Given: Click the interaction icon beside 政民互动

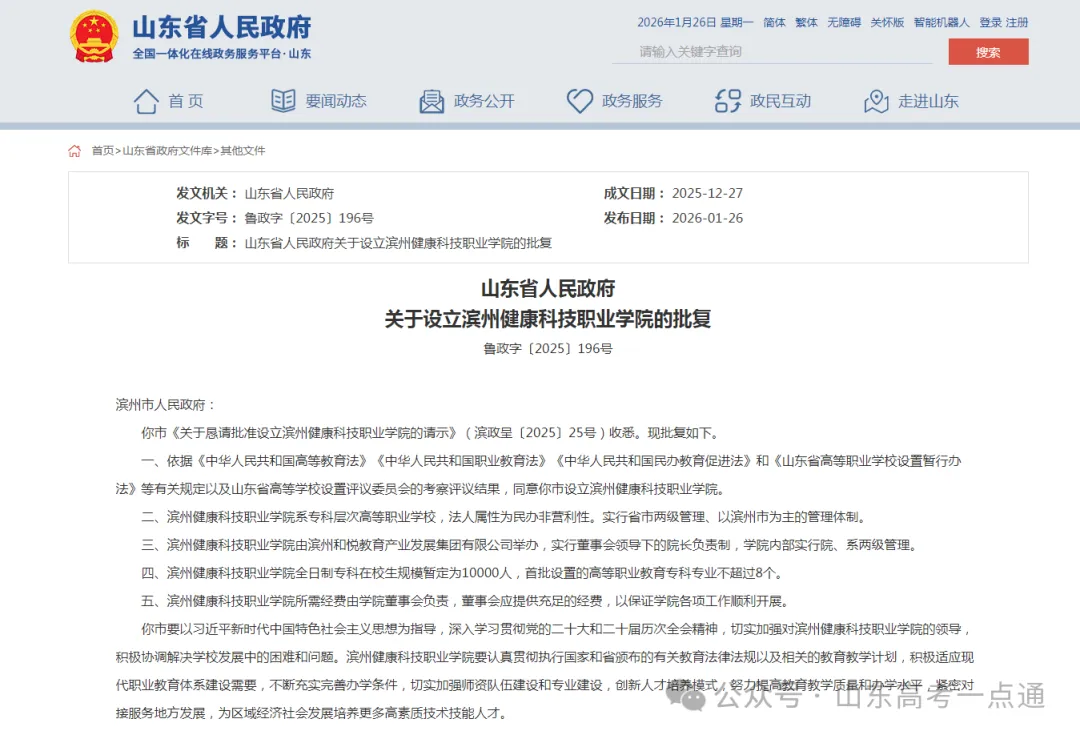Looking at the screenshot, I should (x=728, y=101).
